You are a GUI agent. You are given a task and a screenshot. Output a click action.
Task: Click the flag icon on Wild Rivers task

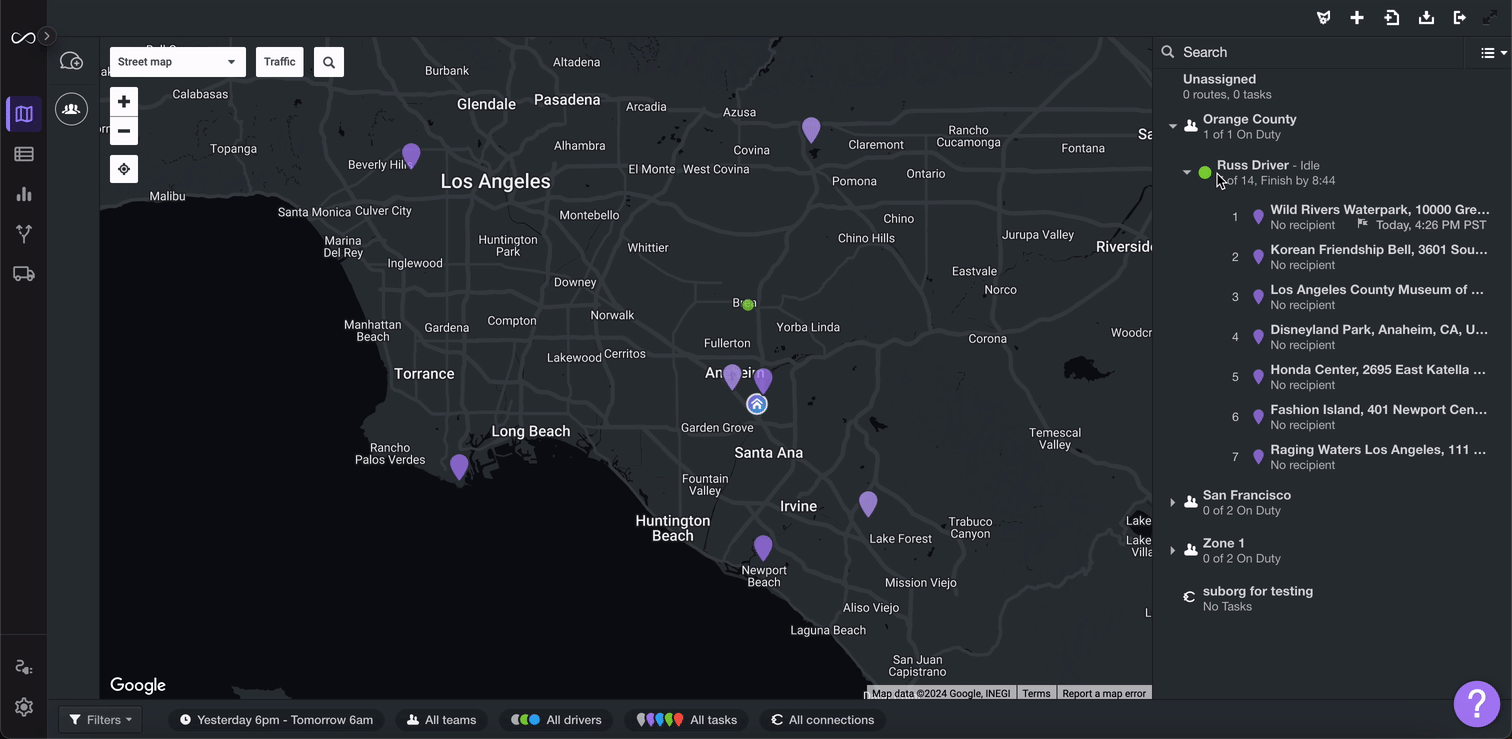pyautogui.click(x=1362, y=225)
